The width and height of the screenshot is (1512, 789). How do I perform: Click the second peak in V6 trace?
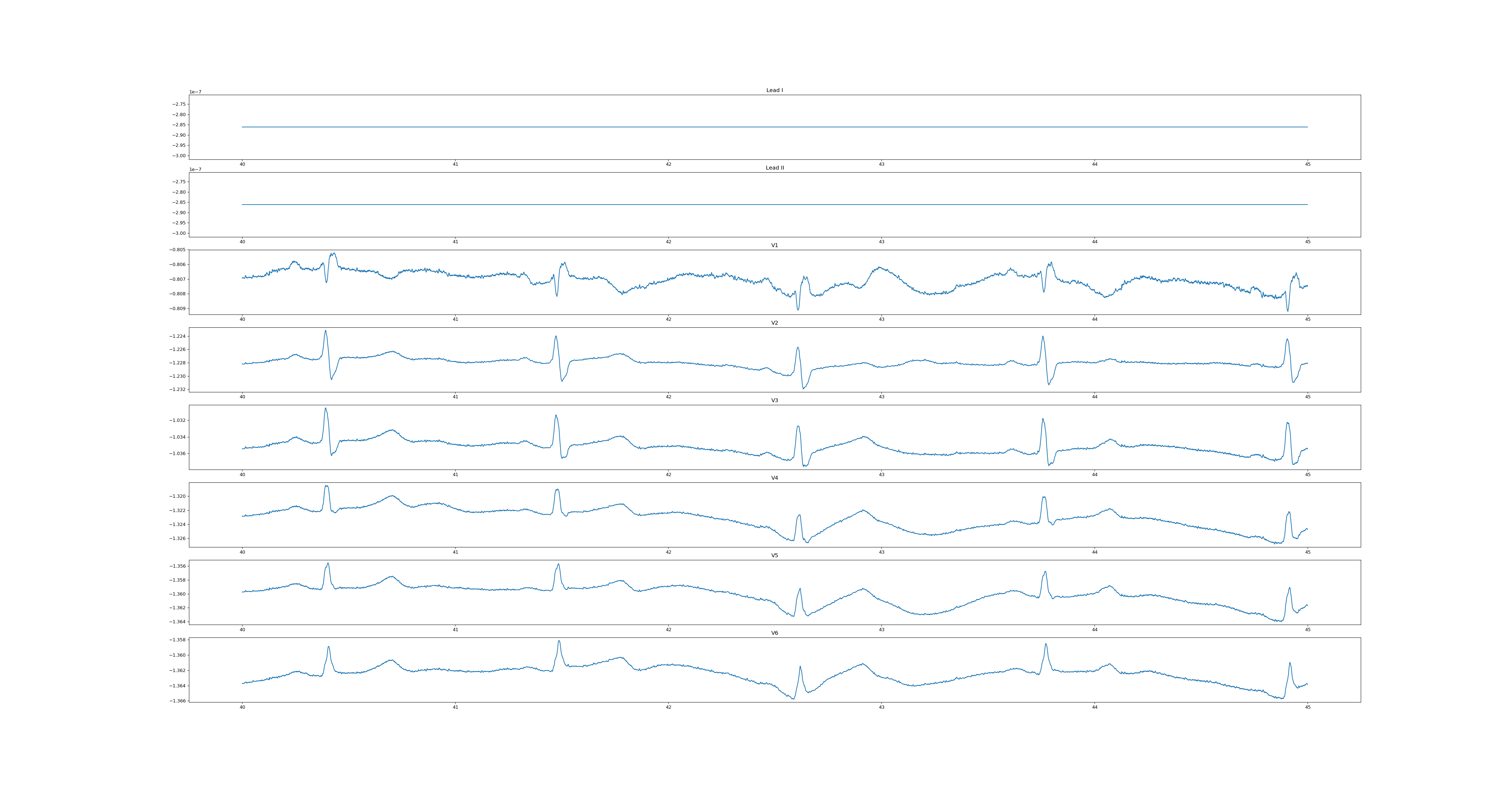(559, 642)
